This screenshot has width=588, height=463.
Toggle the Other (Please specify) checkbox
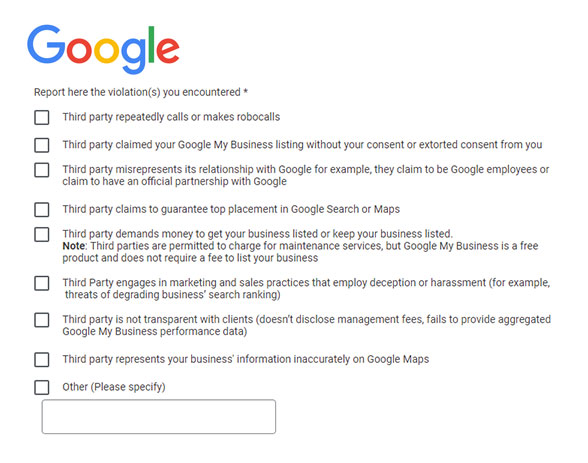[42, 387]
